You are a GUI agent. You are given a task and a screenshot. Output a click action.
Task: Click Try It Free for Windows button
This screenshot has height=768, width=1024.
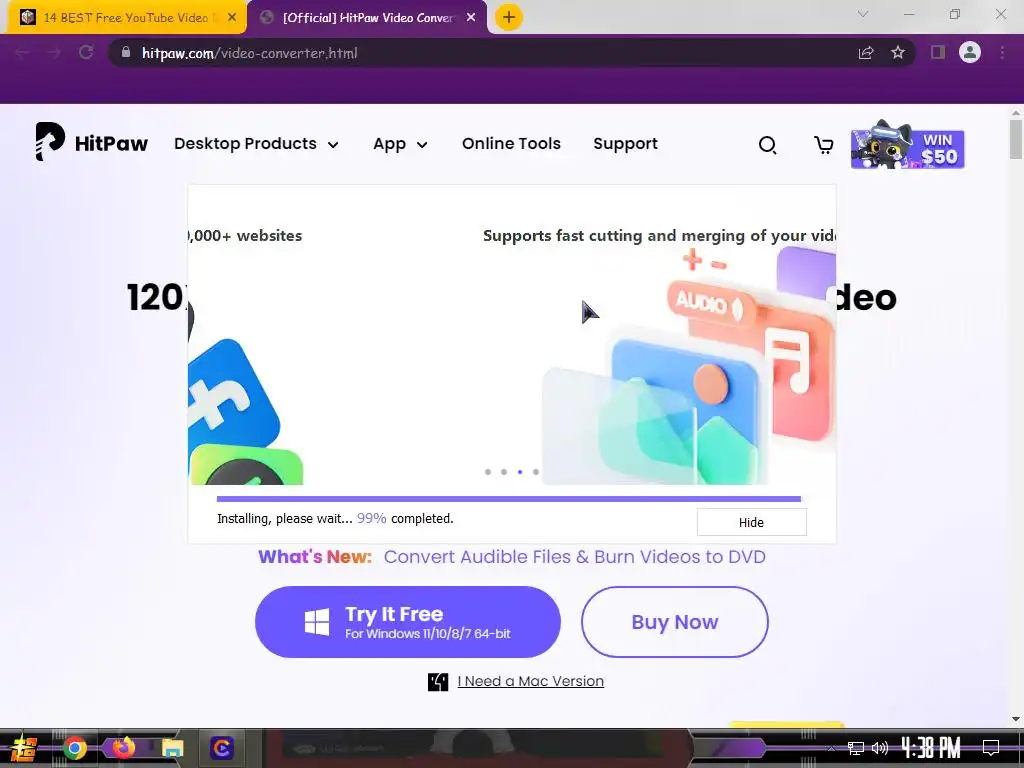point(408,622)
